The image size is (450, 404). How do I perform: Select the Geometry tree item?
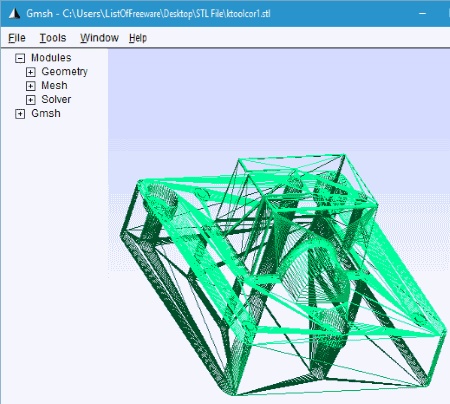pos(64,72)
